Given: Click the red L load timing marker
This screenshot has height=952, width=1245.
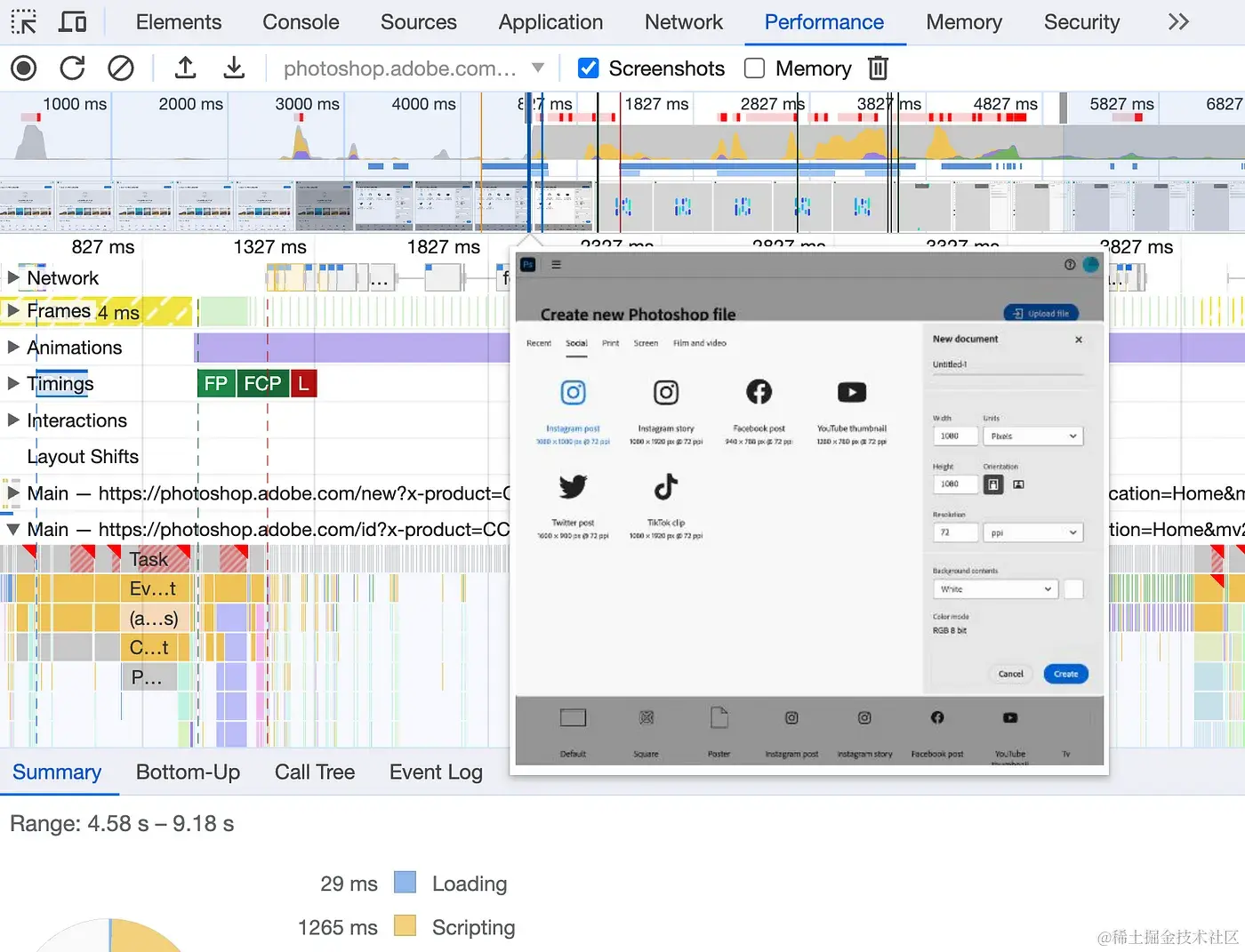Looking at the screenshot, I should tap(303, 383).
